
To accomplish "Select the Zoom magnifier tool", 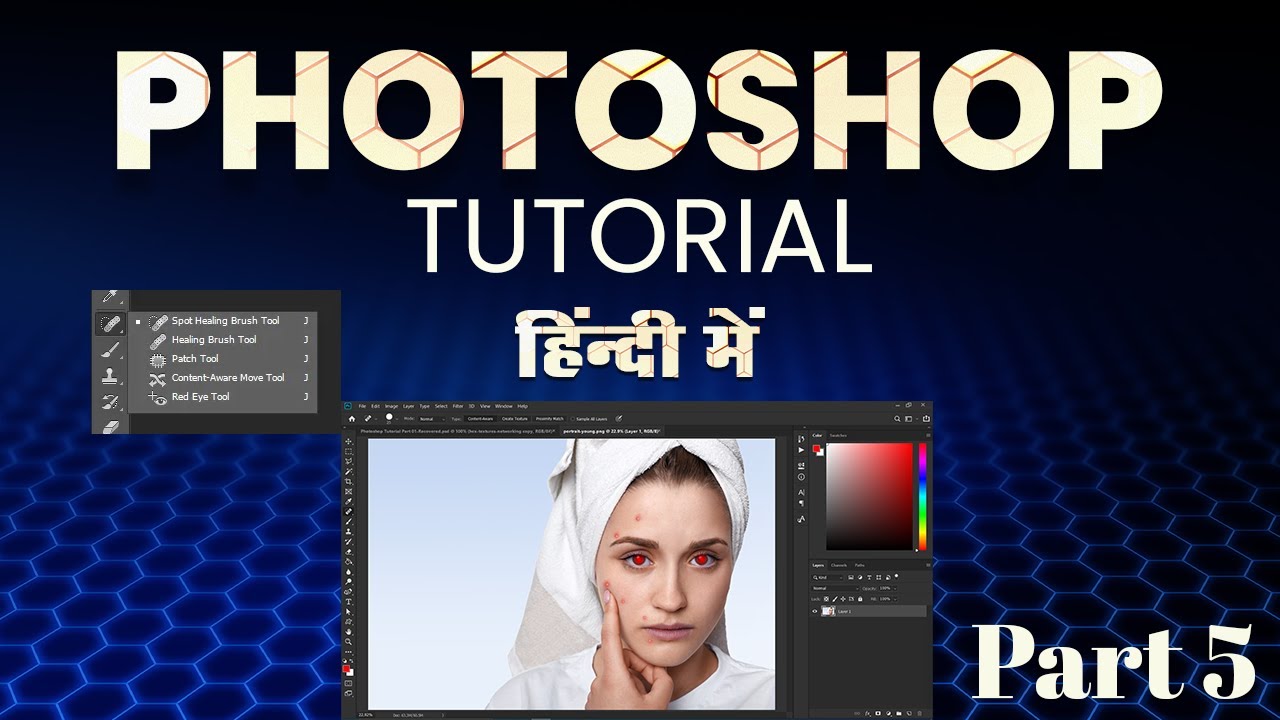I will [348, 642].
